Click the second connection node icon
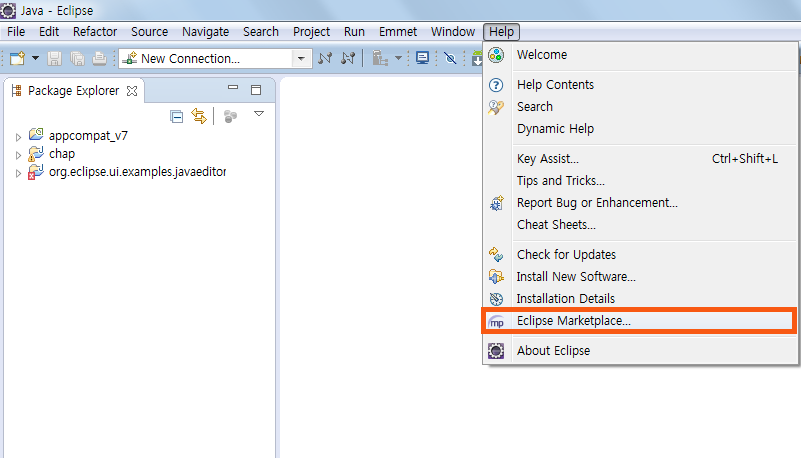801x458 pixels. 348,58
